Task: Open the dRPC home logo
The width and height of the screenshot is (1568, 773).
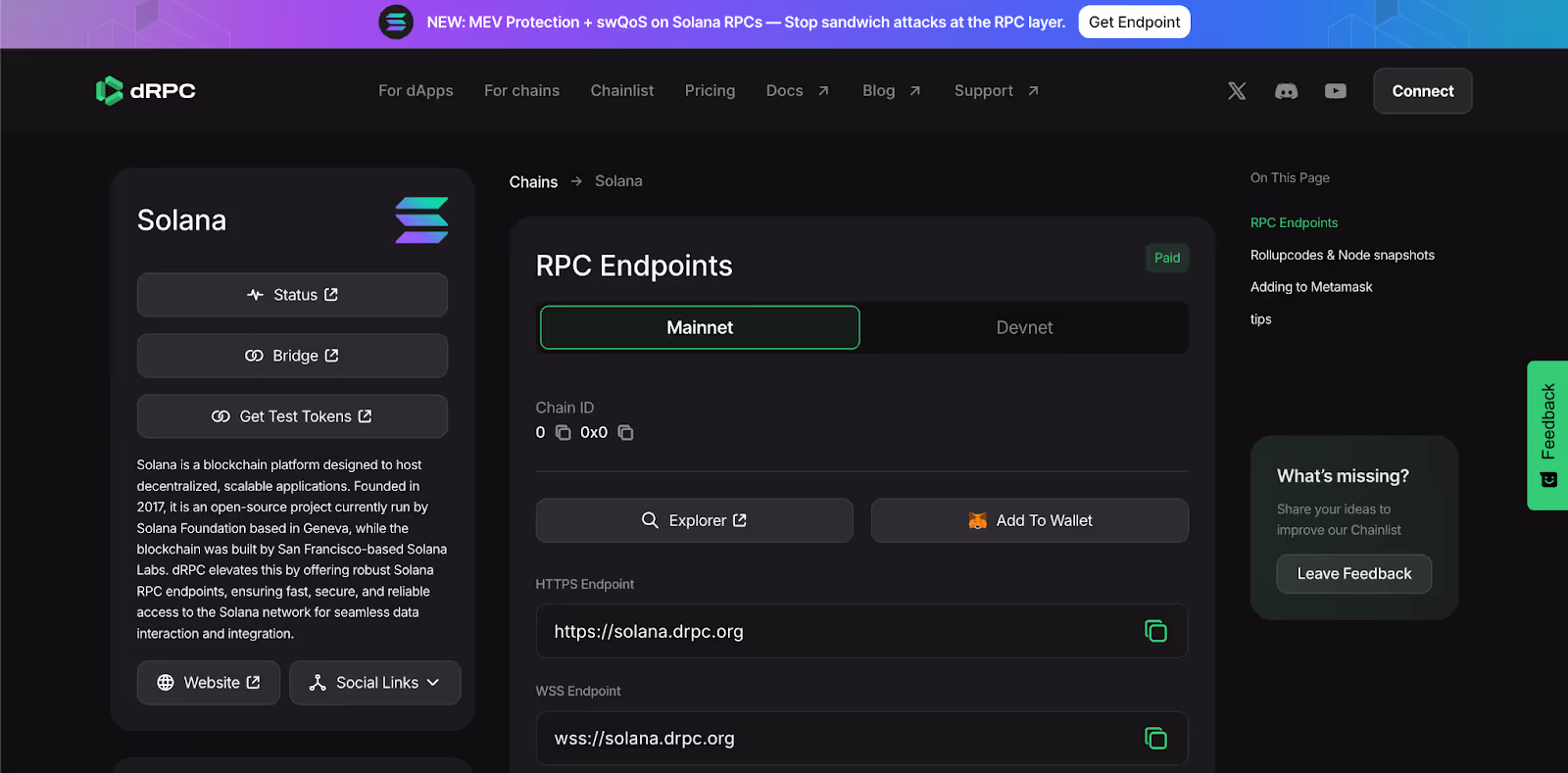Action: pyautogui.click(x=145, y=91)
